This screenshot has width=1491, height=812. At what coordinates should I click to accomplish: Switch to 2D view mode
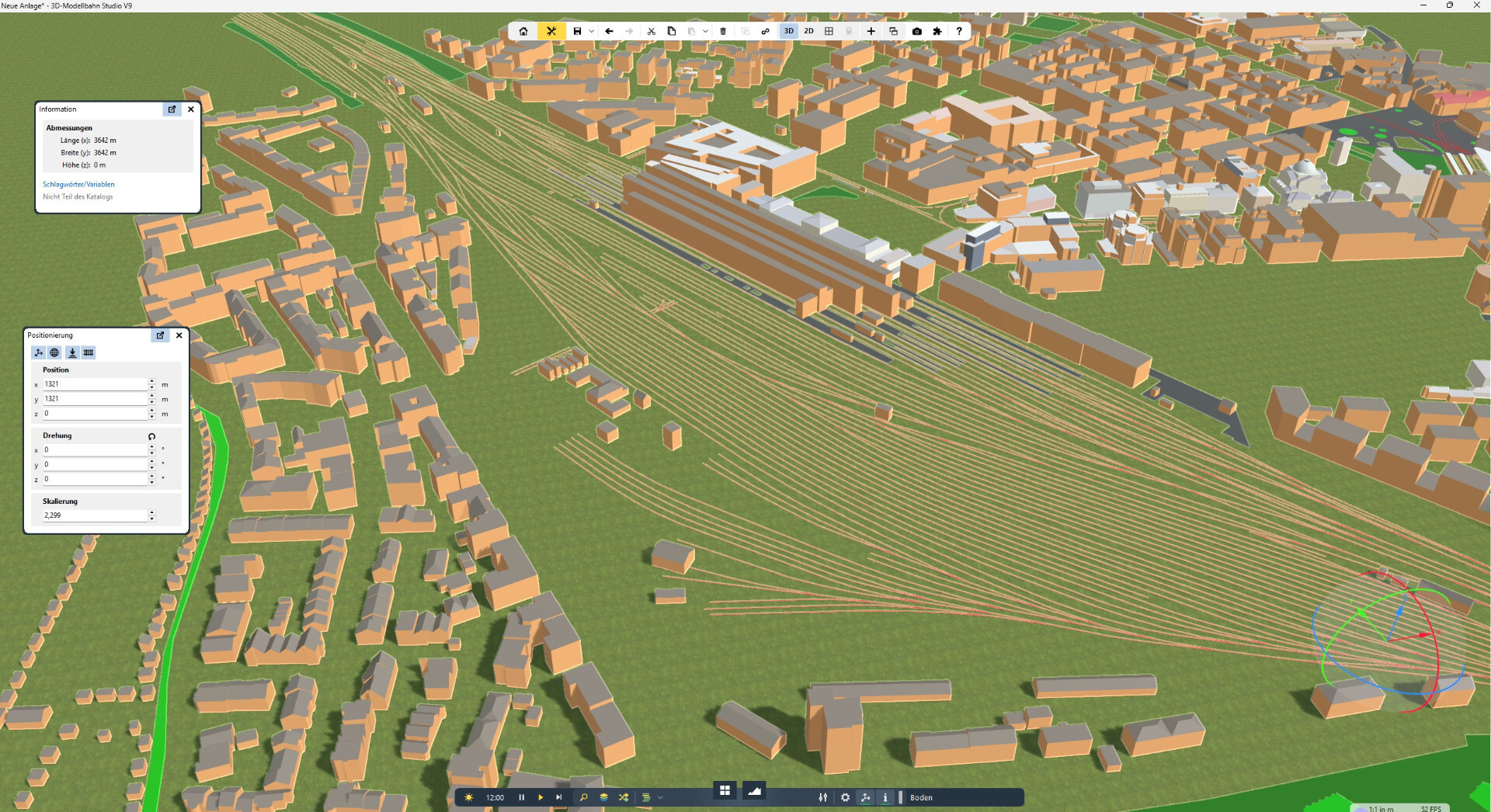[x=808, y=31]
